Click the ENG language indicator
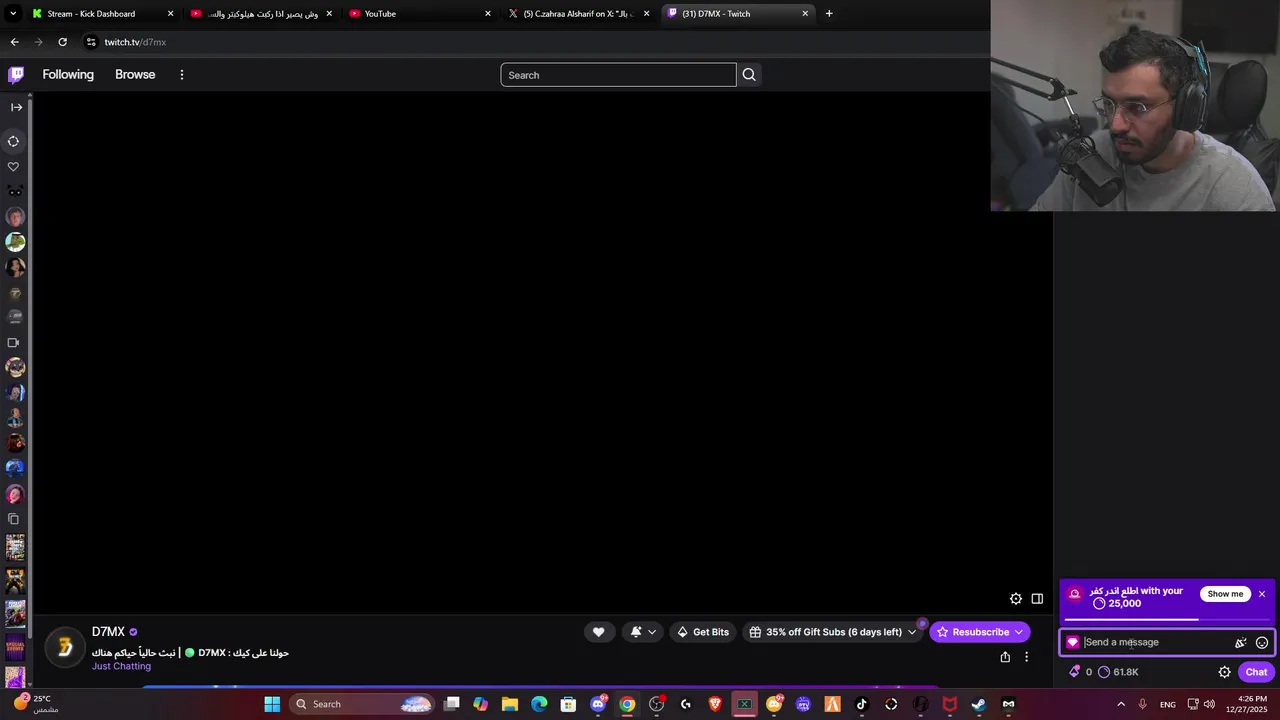 click(1167, 704)
